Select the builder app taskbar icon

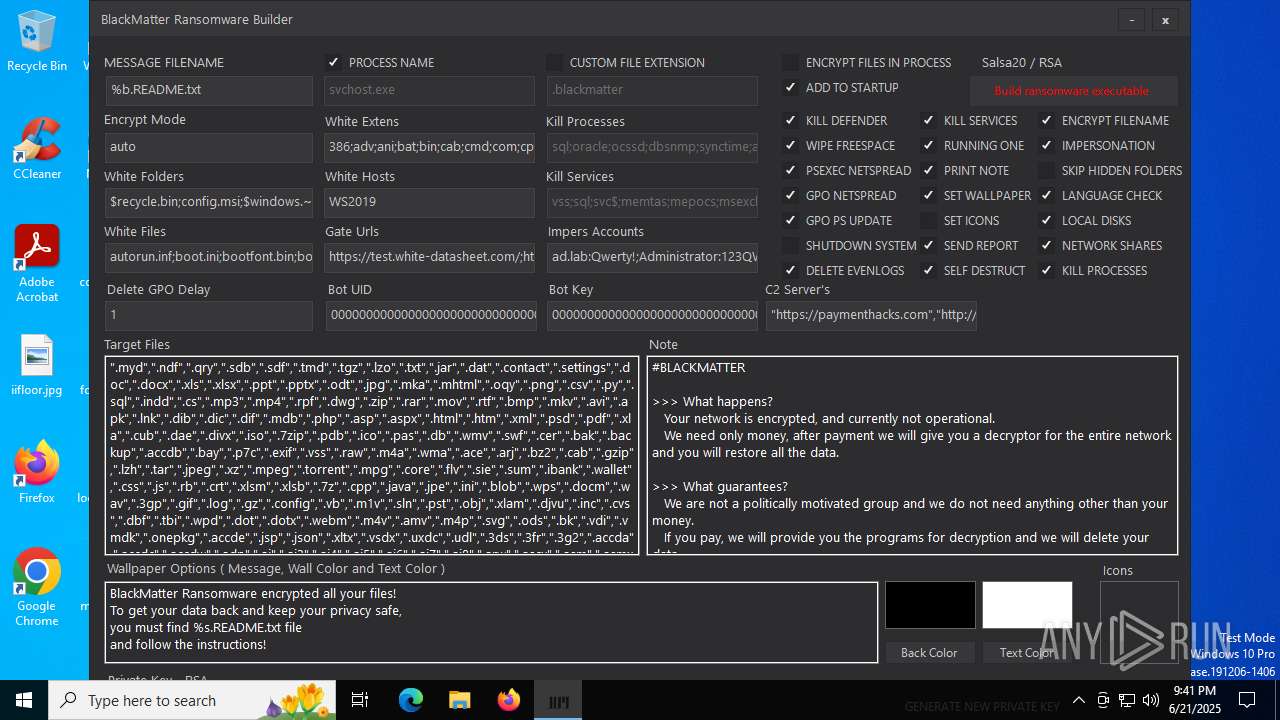click(558, 700)
